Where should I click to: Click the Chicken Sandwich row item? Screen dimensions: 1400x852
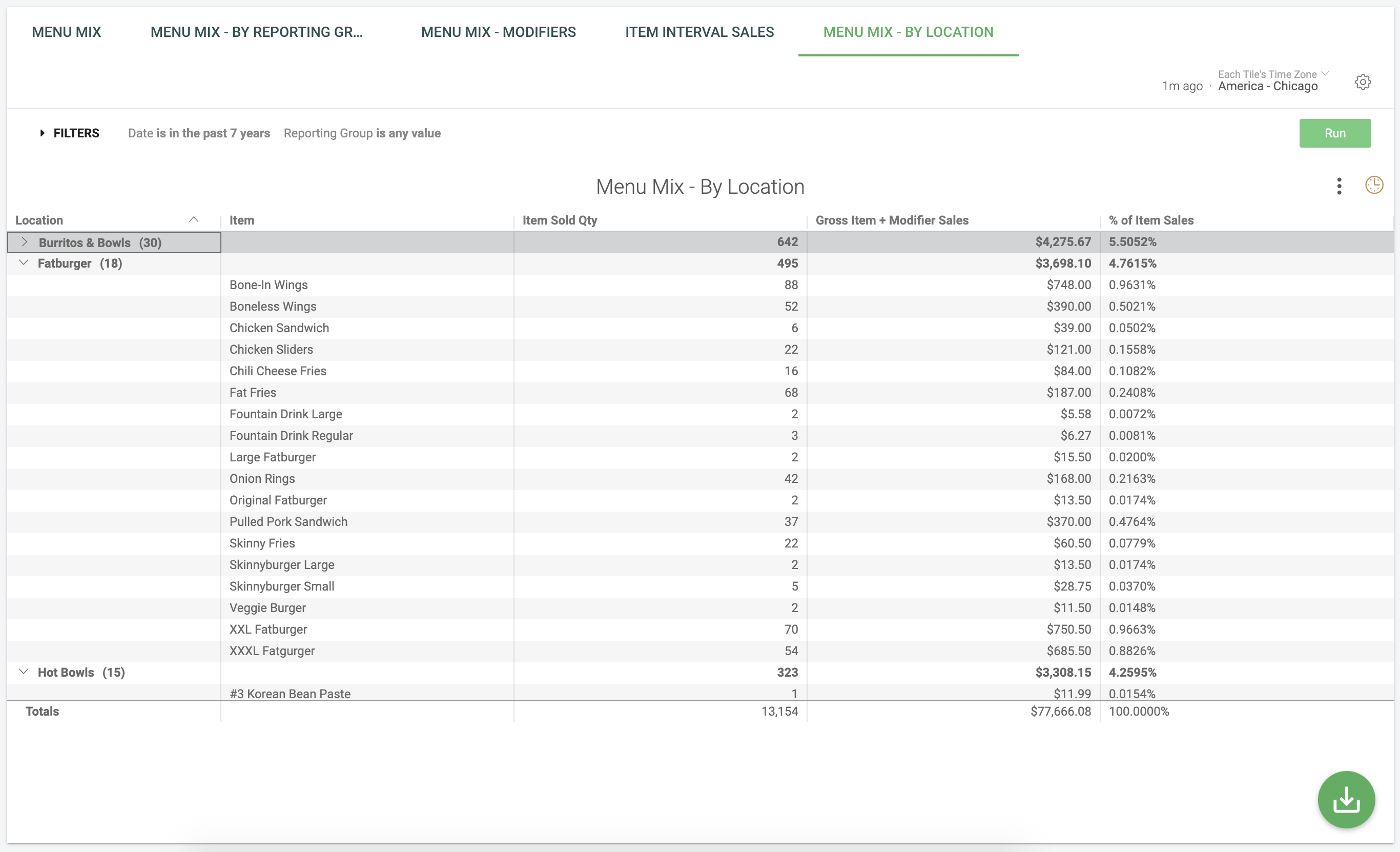point(279,328)
